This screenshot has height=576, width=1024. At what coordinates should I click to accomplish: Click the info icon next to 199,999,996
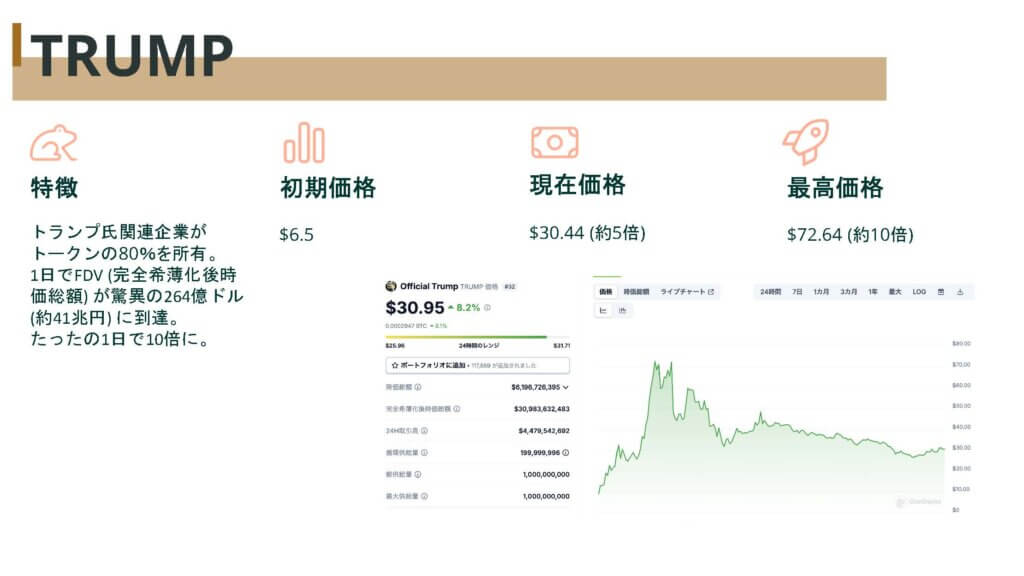pyautogui.click(x=566, y=453)
